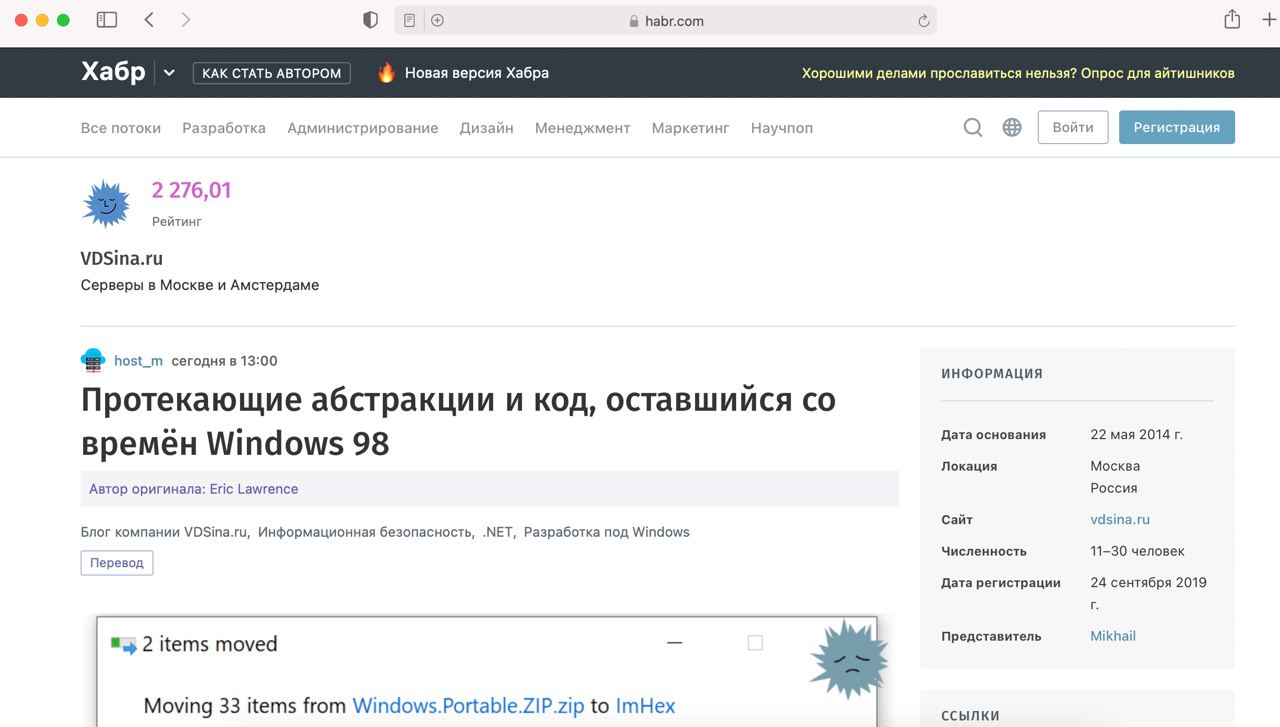Click the habr.com address field
Viewport: 1280px width, 727px height.
pyautogui.click(x=666, y=20)
